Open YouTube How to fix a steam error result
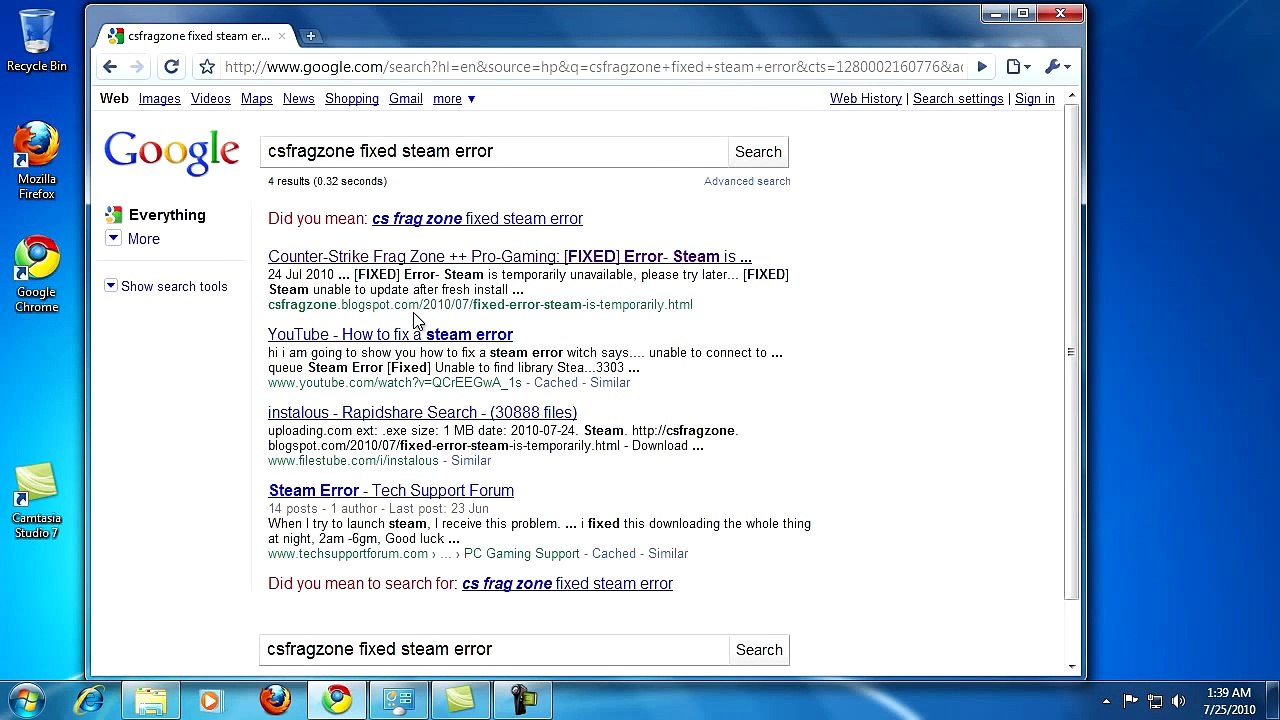 click(390, 335)
